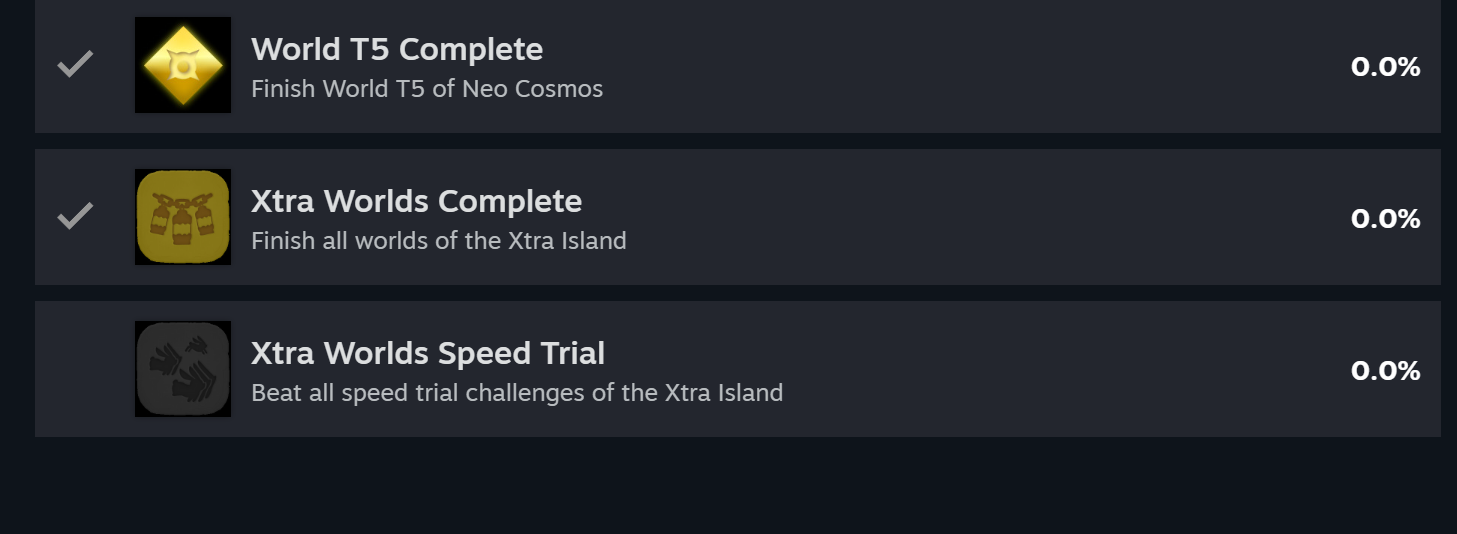Select the "World T5 Complete" achievement title
The width and height of the screenshot is (1457, 534).
[397, 49]
